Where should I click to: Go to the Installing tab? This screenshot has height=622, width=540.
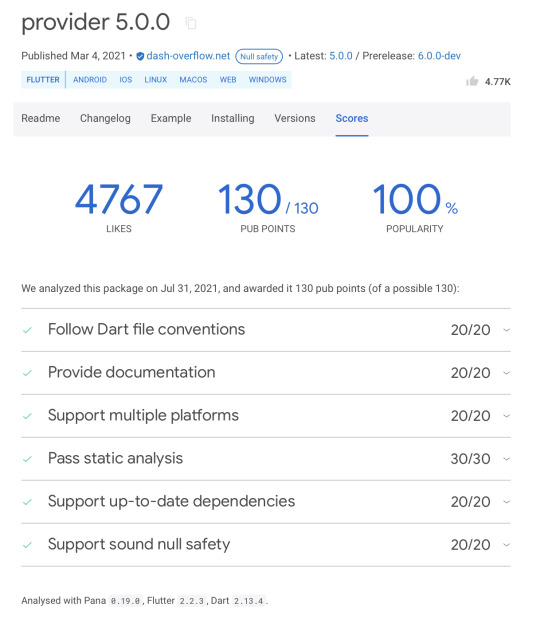(x=233, y=118)
